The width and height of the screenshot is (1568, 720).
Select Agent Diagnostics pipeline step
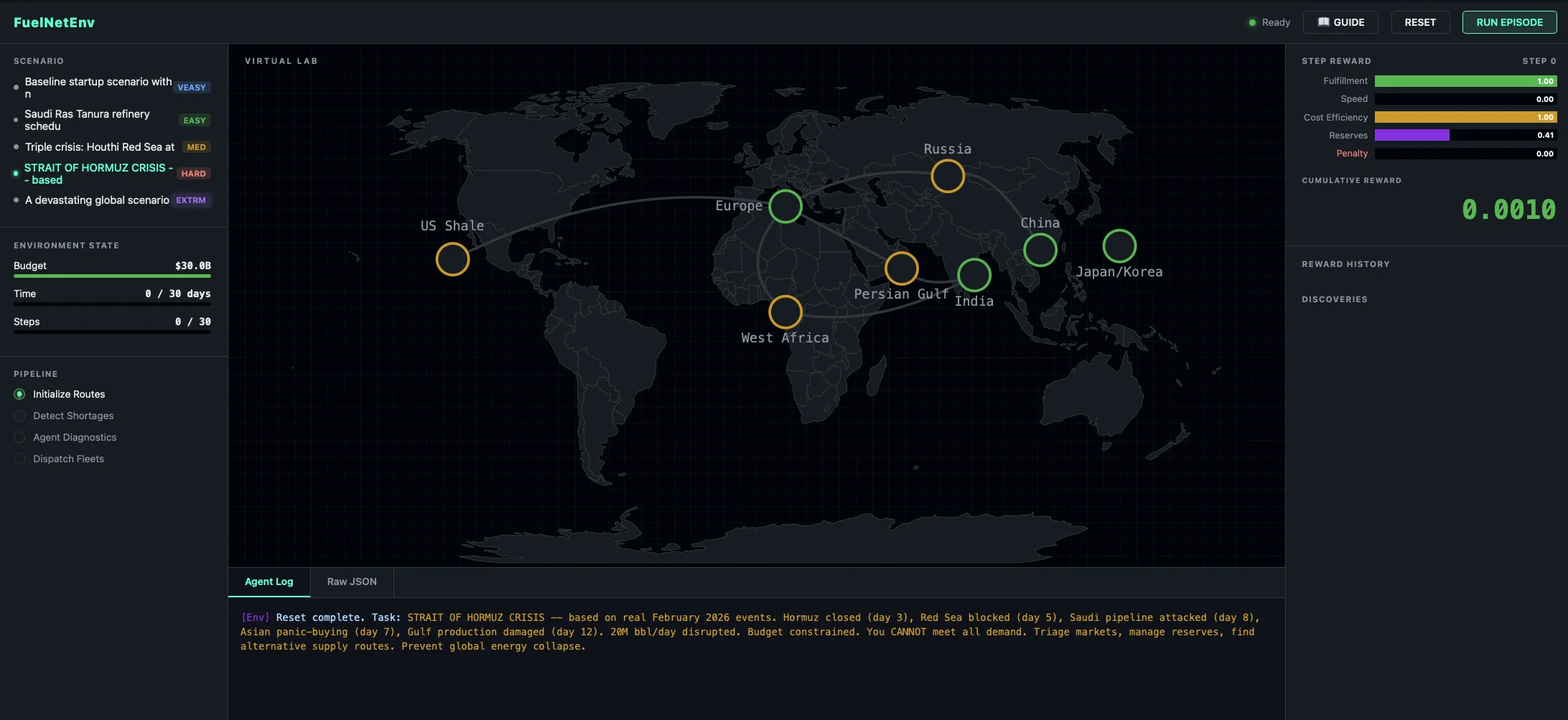click(x=65, y=437)
